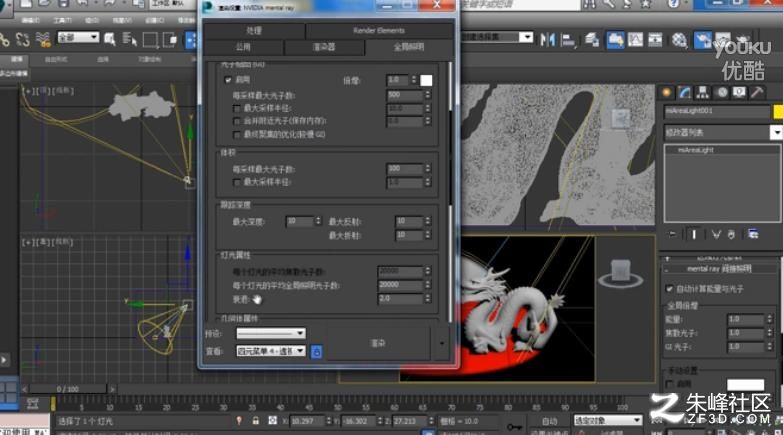This screenshot has height=435, width=783.
Task: Enable 启用 under 手动设置 in right panel
Action: [670, 384]
